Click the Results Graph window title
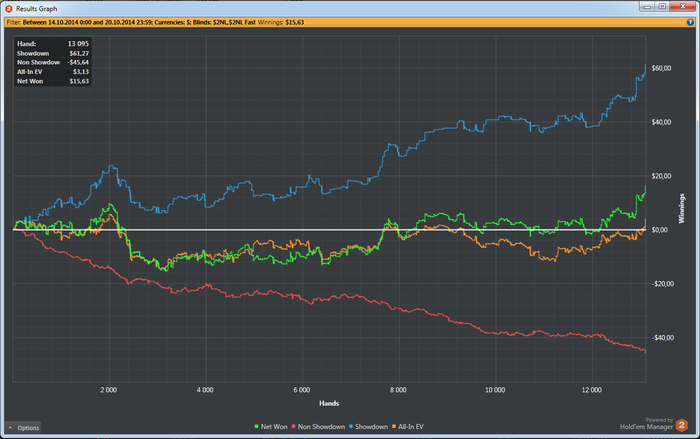Viewport: 700px width, 439px height. click(37, 8)
